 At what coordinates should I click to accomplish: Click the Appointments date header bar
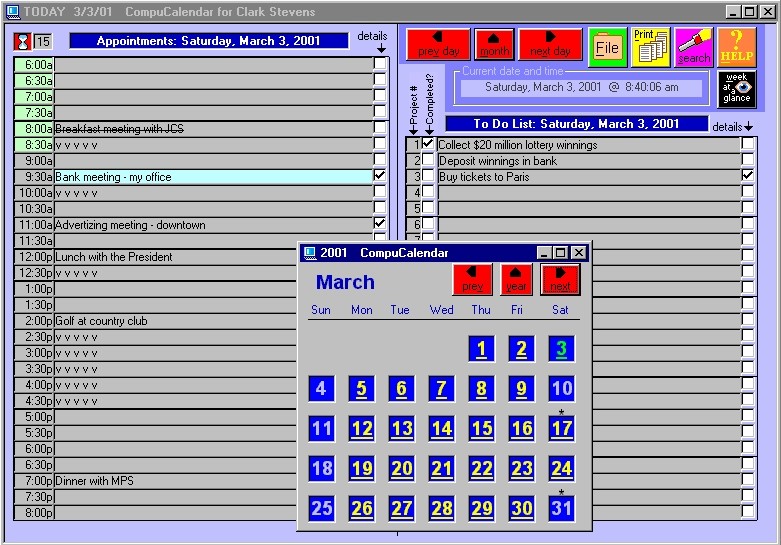[x=209, y=41]
